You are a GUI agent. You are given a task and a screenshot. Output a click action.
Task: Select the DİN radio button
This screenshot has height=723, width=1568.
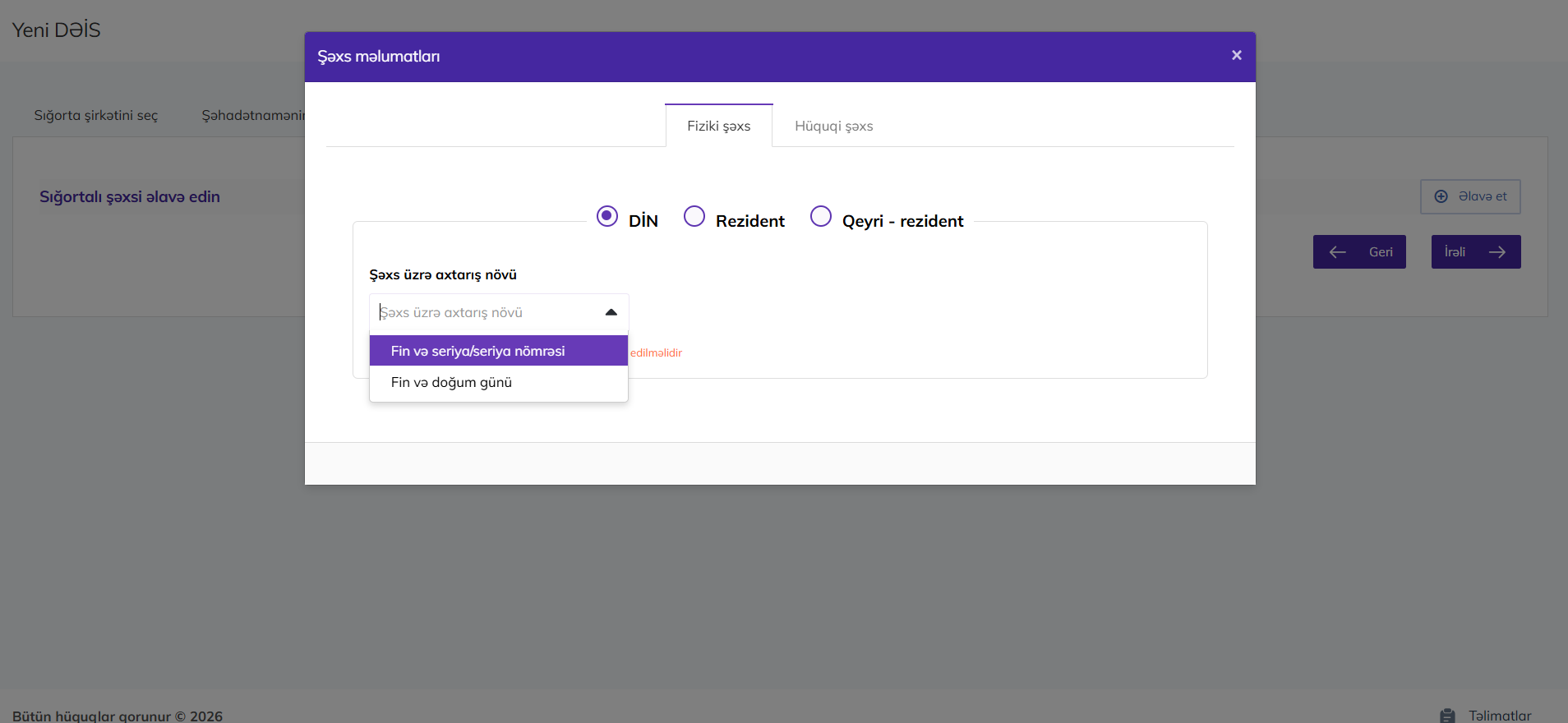(607, 216)
